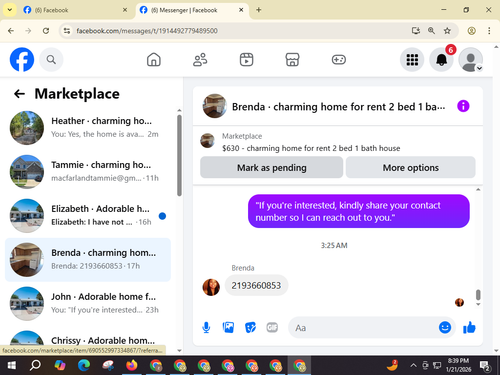Screen dimensions: 500x375
Task: Click the Brenda chat header listing thumbnail
Action: (215, 106)
